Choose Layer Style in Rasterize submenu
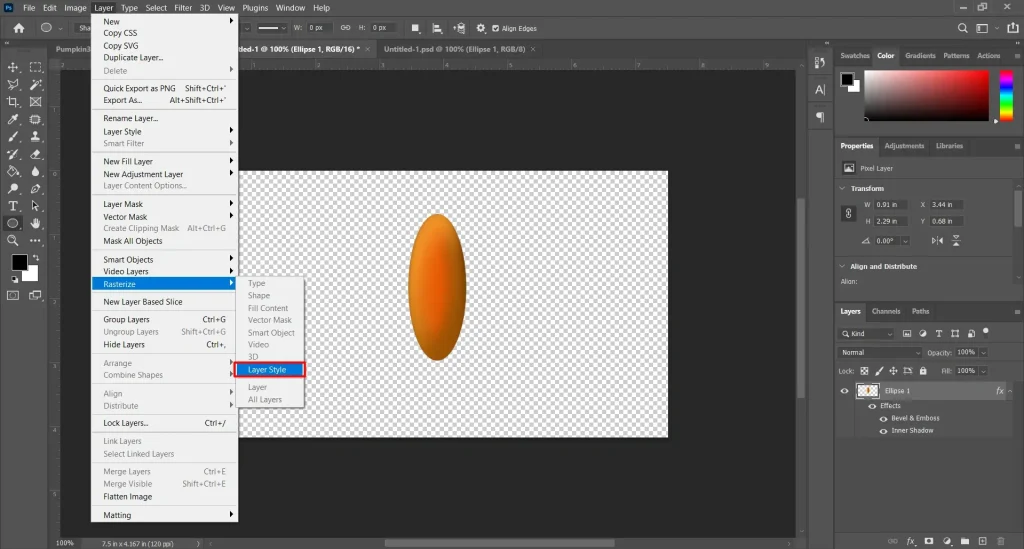Image resolution: width=1024 pixels, height=549 pixels. 270,369
